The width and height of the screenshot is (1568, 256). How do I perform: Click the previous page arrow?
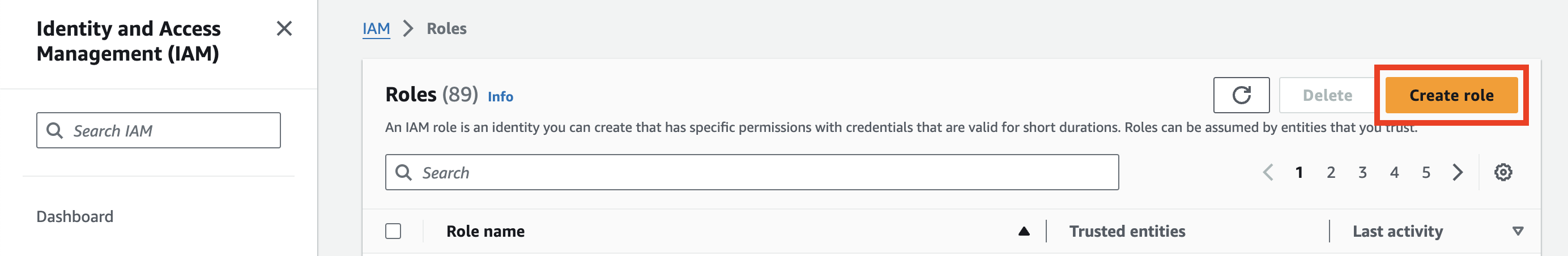(1267, 173)
